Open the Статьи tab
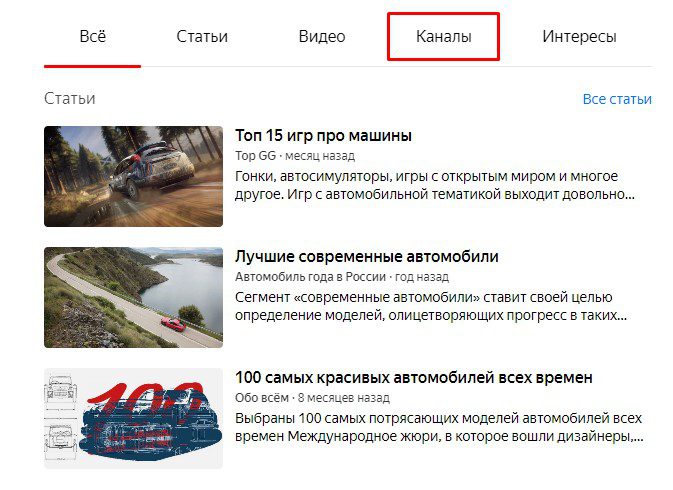This screenshot has height=490, width=673. click(202, 36)
